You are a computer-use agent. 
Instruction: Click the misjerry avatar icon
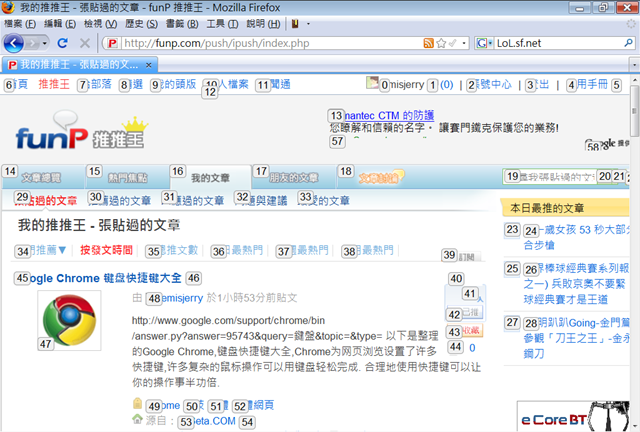(372, 83)
